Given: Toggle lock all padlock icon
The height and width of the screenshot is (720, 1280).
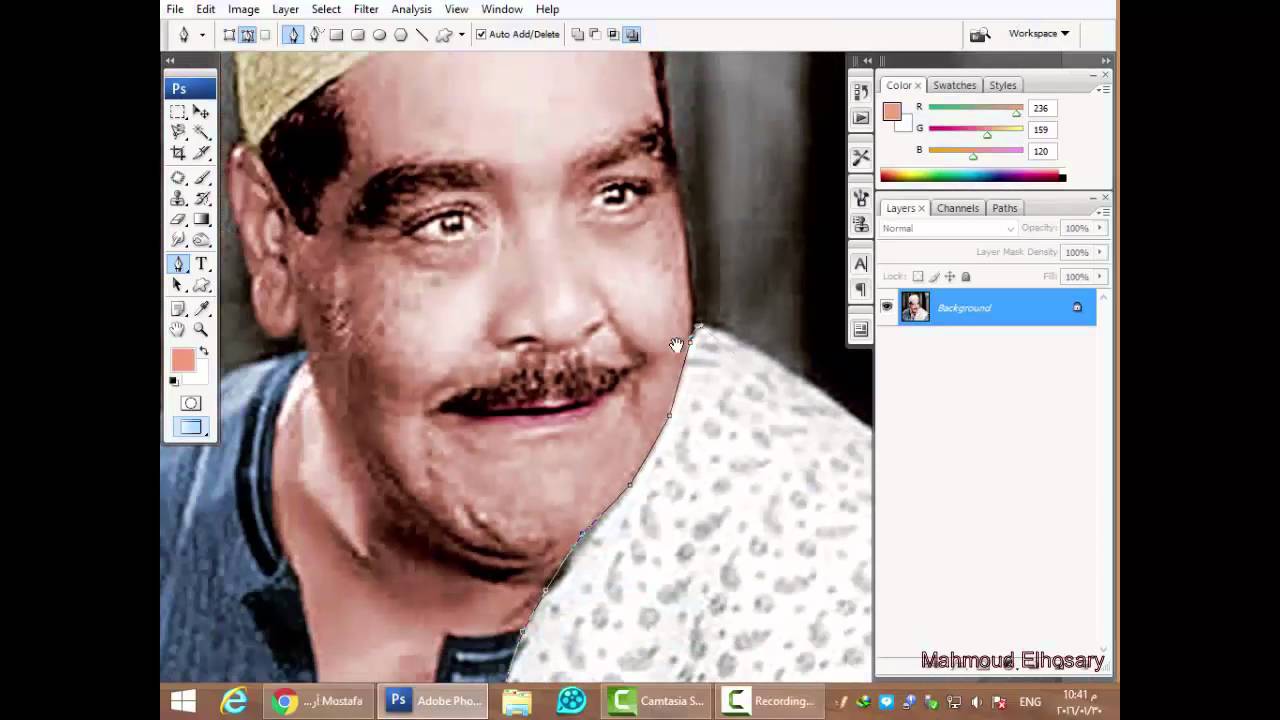Looking at the screenshot, I should [x=965, y=277].
